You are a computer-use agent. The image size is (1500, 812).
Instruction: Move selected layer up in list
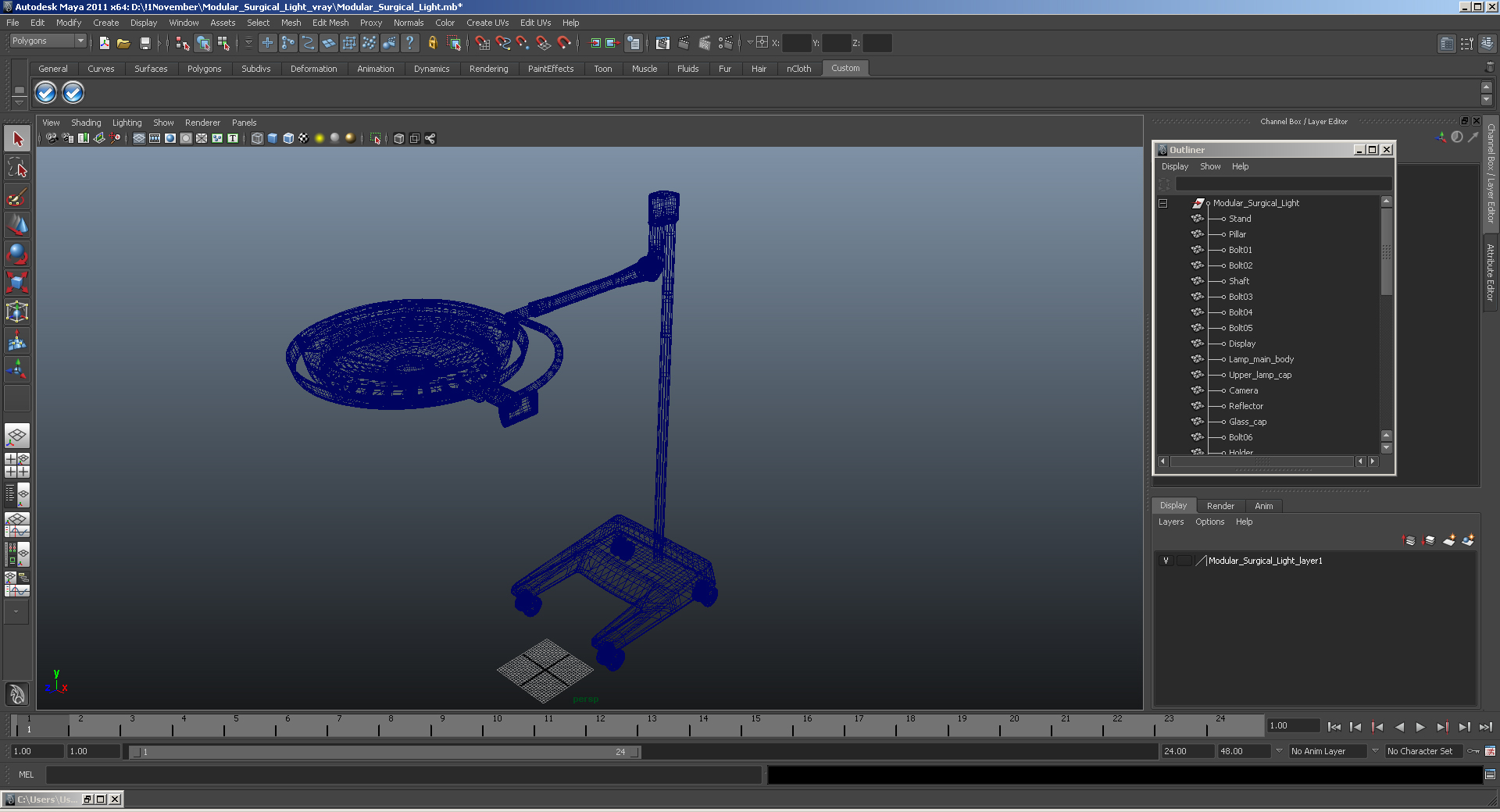[x=1409, y=540]
